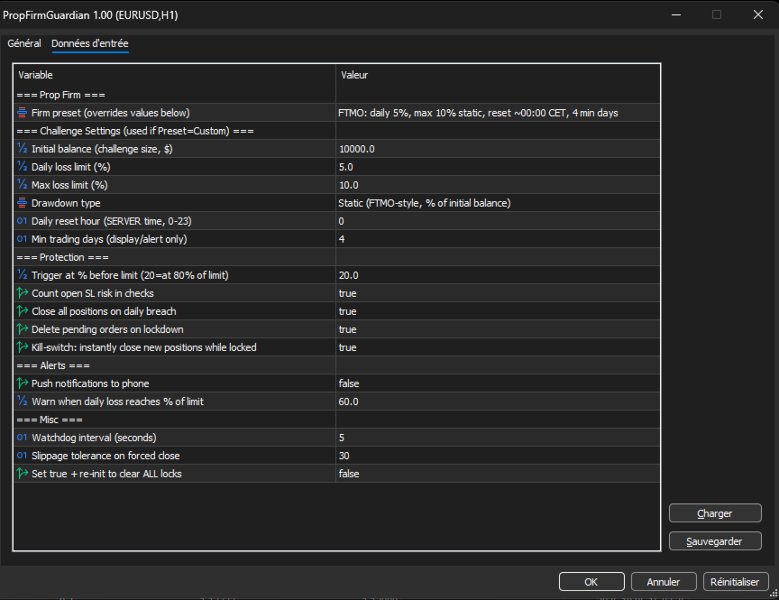Click the Variable column header

[174, 75]
